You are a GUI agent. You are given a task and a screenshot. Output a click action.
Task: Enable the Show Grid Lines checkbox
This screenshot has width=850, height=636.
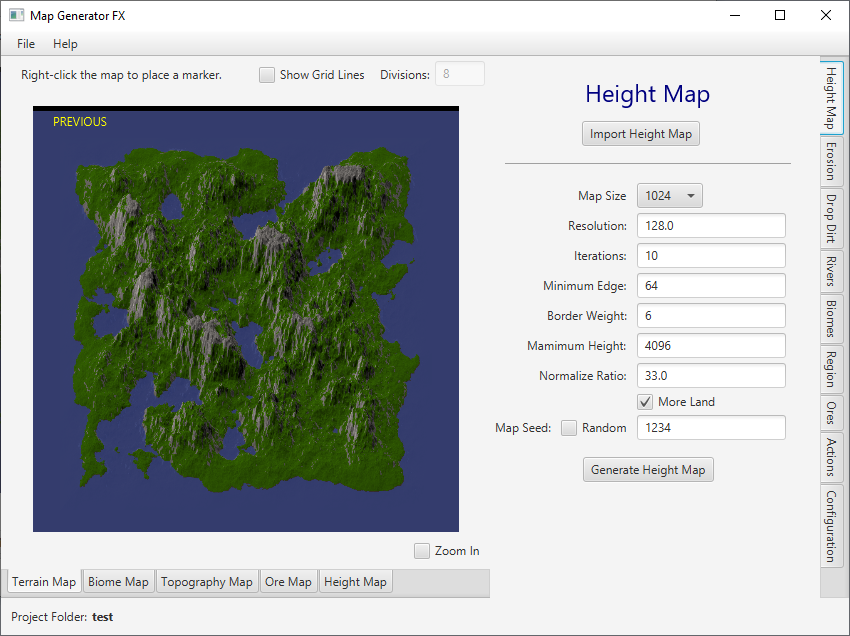[x=267, y=75]
